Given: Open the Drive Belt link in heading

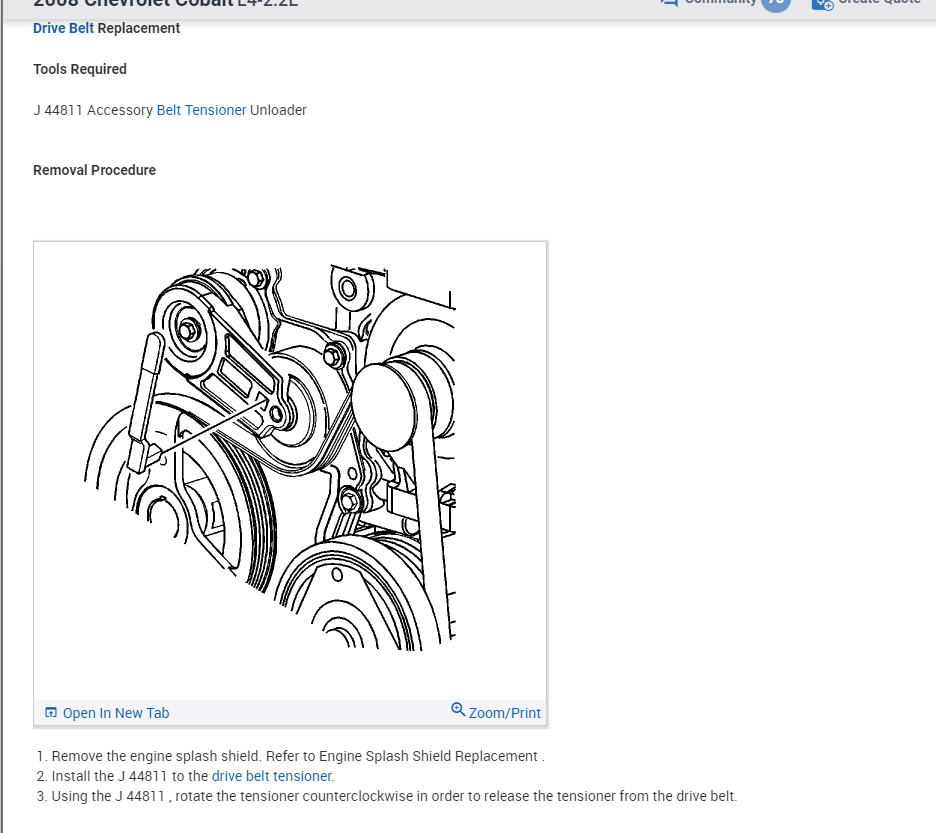Looking at the screenshot, I should tap(63, 28).
